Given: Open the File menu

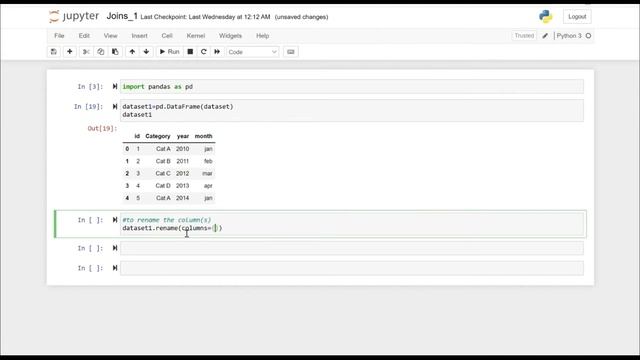Looking at the screenshot, I should [x=59, y=36].
